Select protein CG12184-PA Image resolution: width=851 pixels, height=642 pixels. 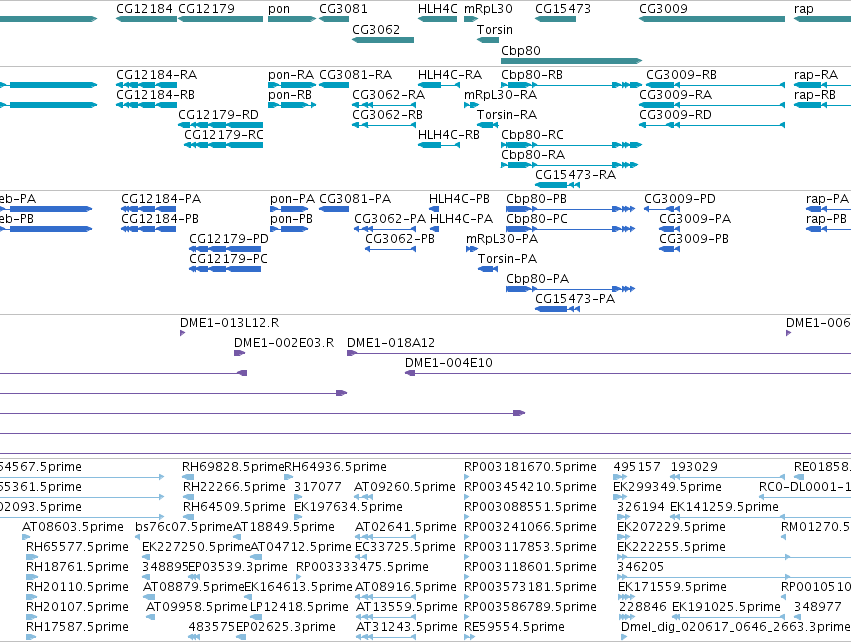(x=161, y=199)
